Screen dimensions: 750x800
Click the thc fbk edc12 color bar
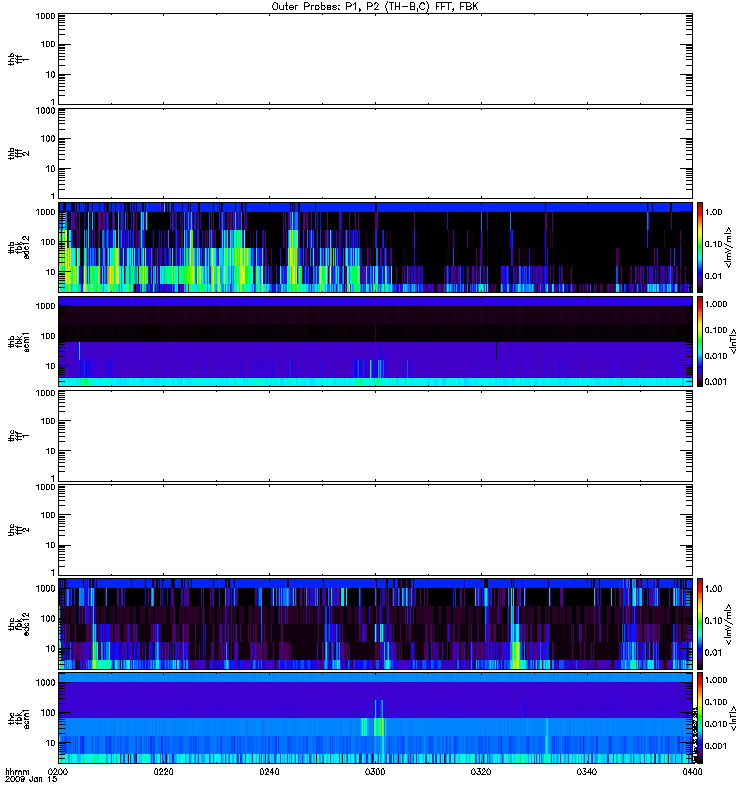tap(700, 624)
